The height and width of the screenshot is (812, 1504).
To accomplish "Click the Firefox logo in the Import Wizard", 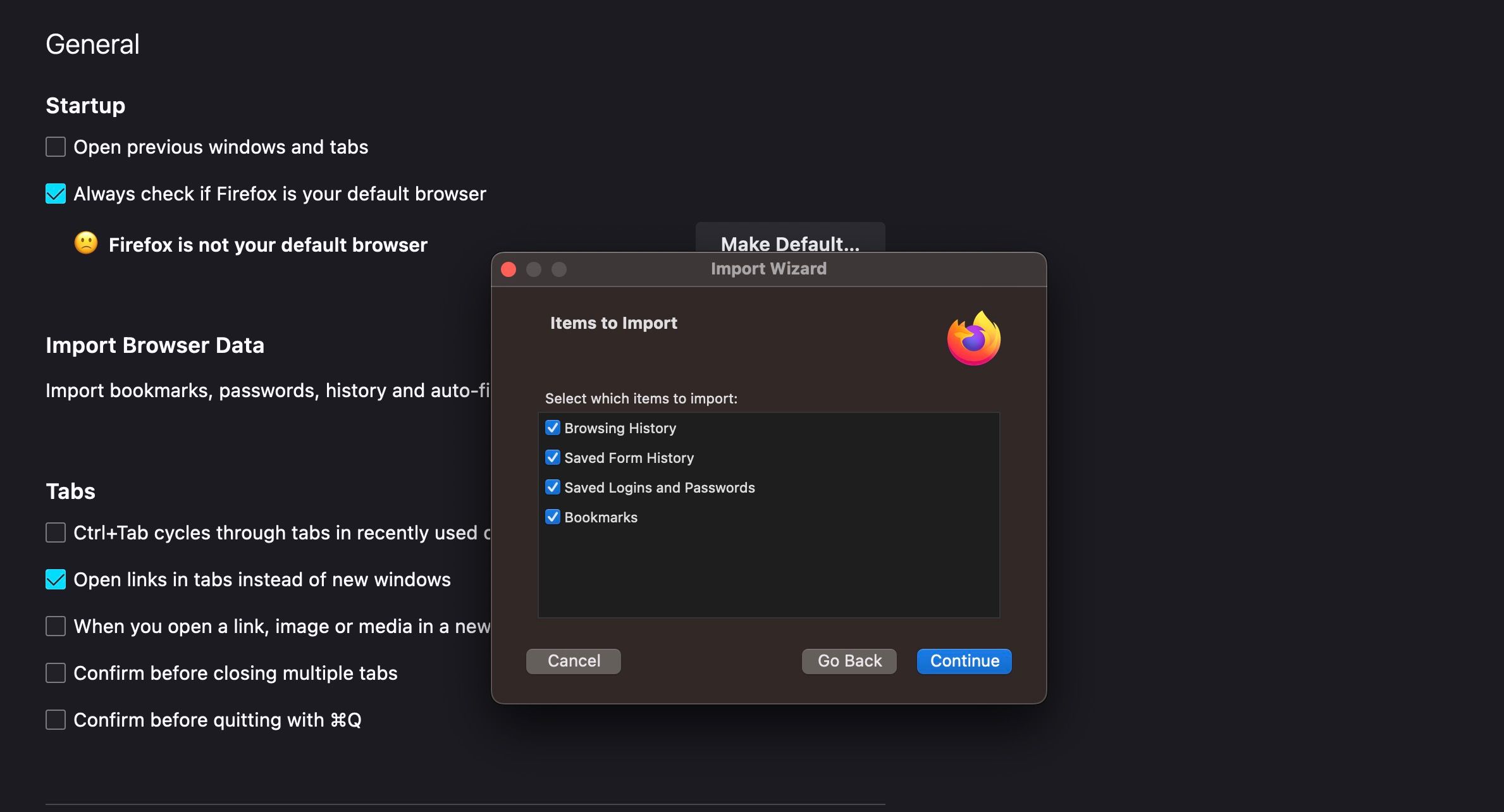I will click(x=973, y=339).
